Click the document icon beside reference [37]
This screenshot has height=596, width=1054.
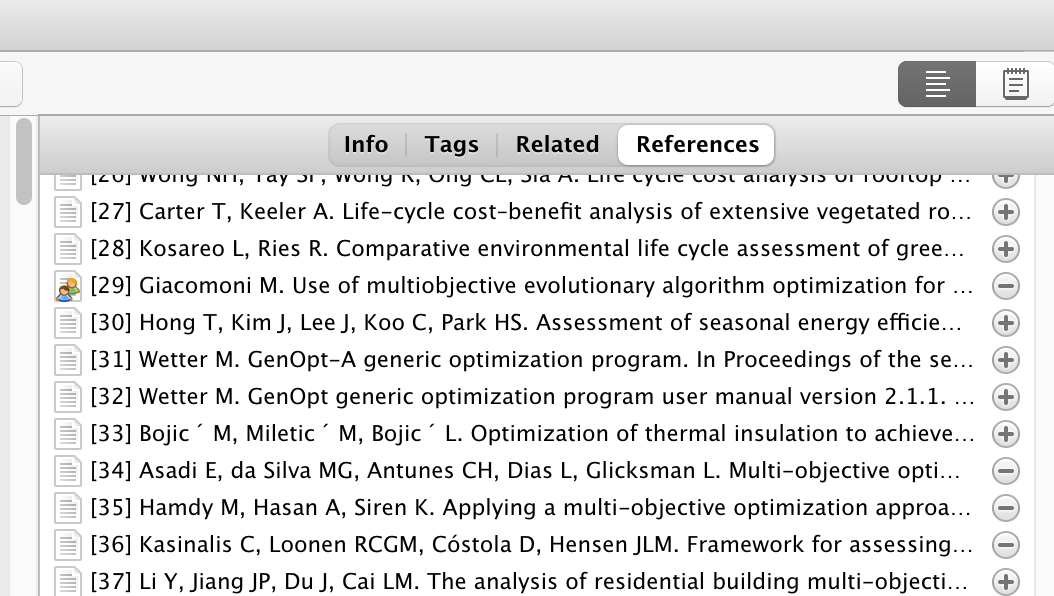point(68,582)
